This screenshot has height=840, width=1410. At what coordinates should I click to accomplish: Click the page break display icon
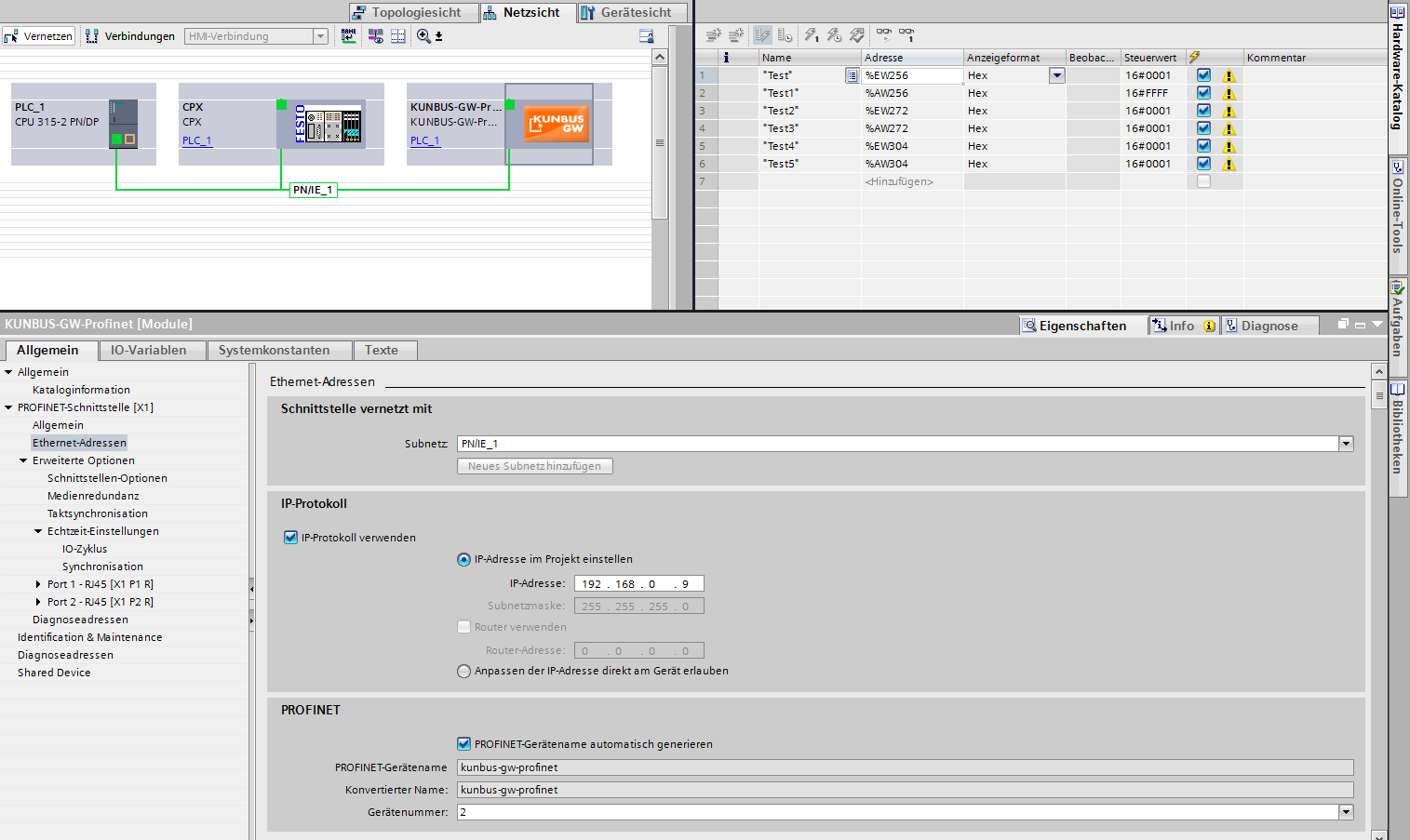398,36
